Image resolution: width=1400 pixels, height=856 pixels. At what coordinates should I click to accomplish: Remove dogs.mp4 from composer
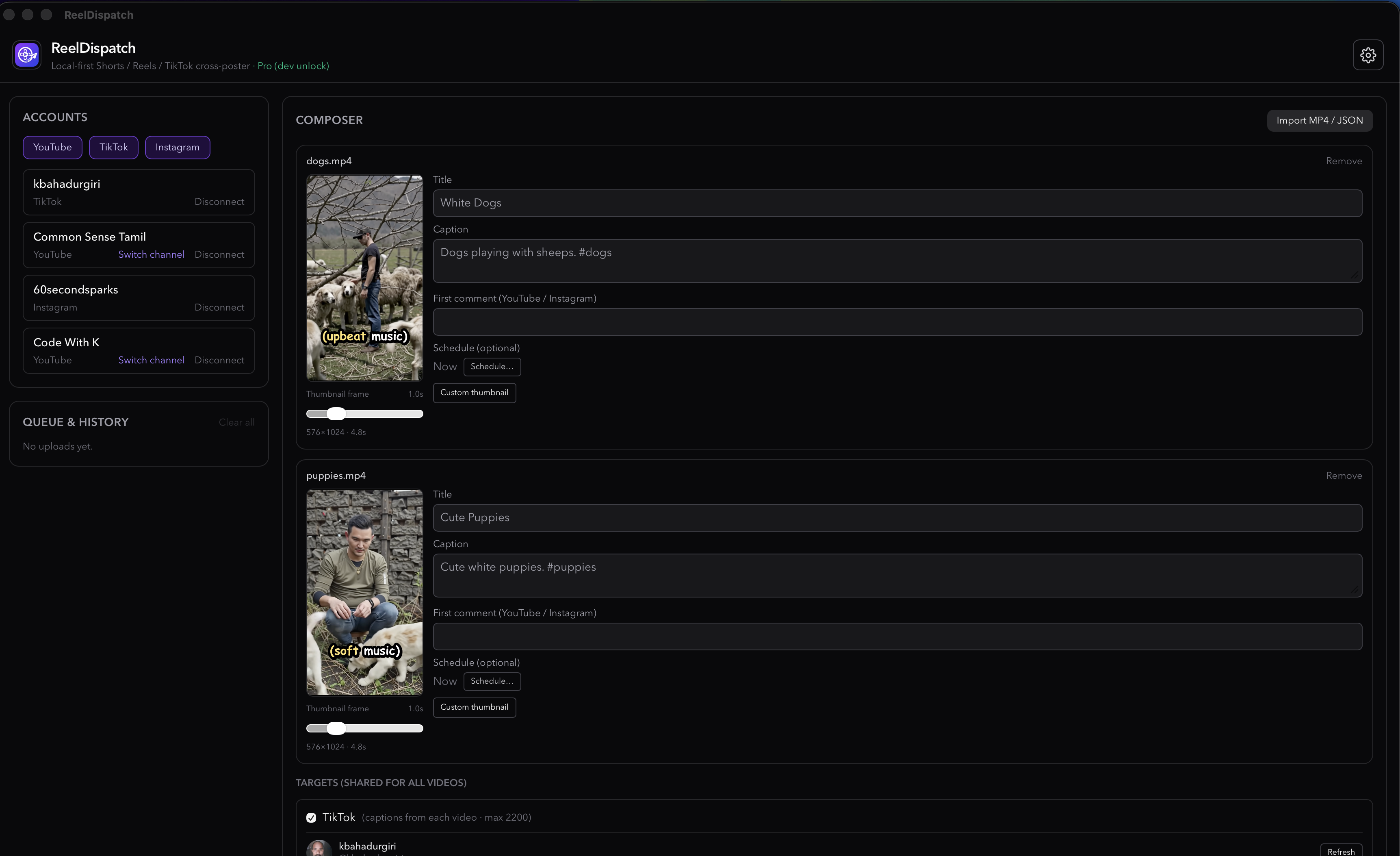click(x=1344, y=161)
